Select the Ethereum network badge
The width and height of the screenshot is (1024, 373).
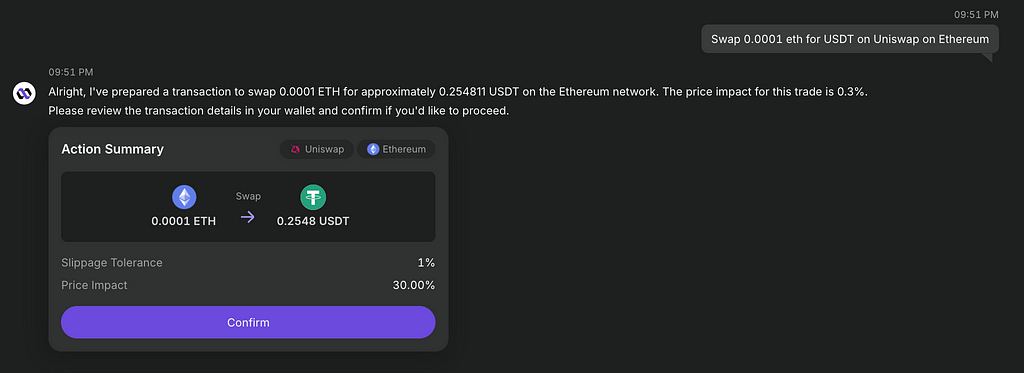(x=396, y=150)
